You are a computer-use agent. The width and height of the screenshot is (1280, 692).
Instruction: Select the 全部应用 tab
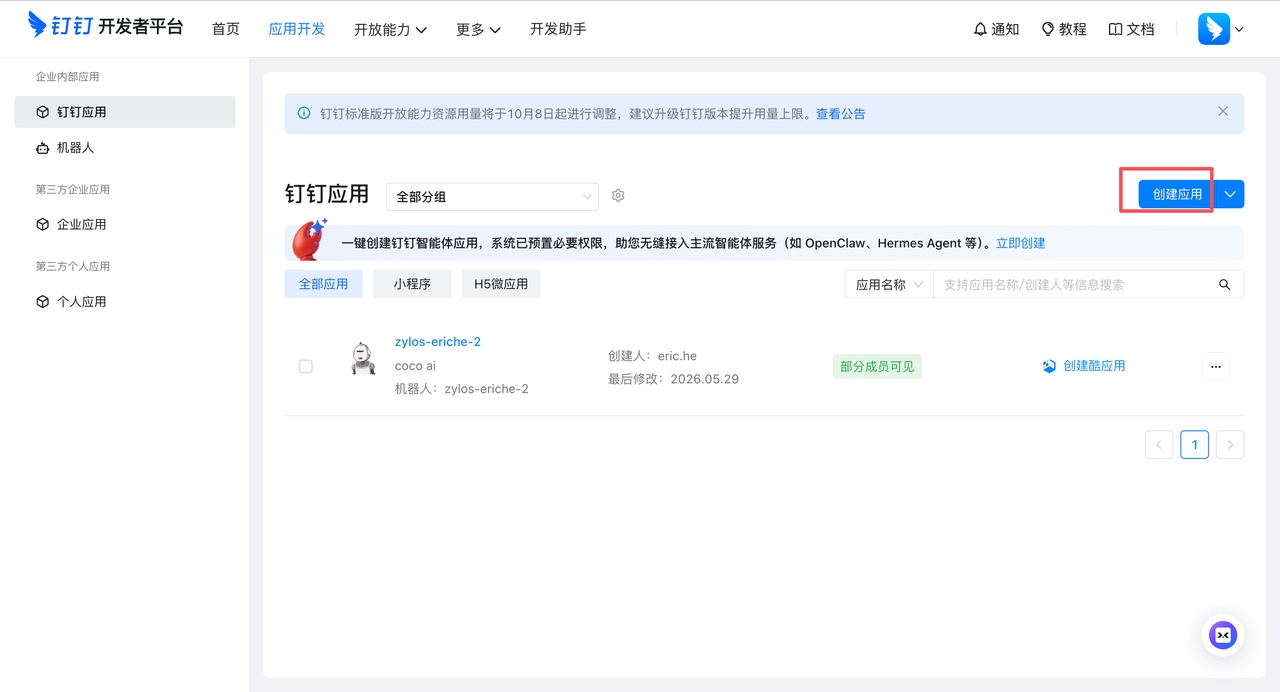[x=323, y=284]
